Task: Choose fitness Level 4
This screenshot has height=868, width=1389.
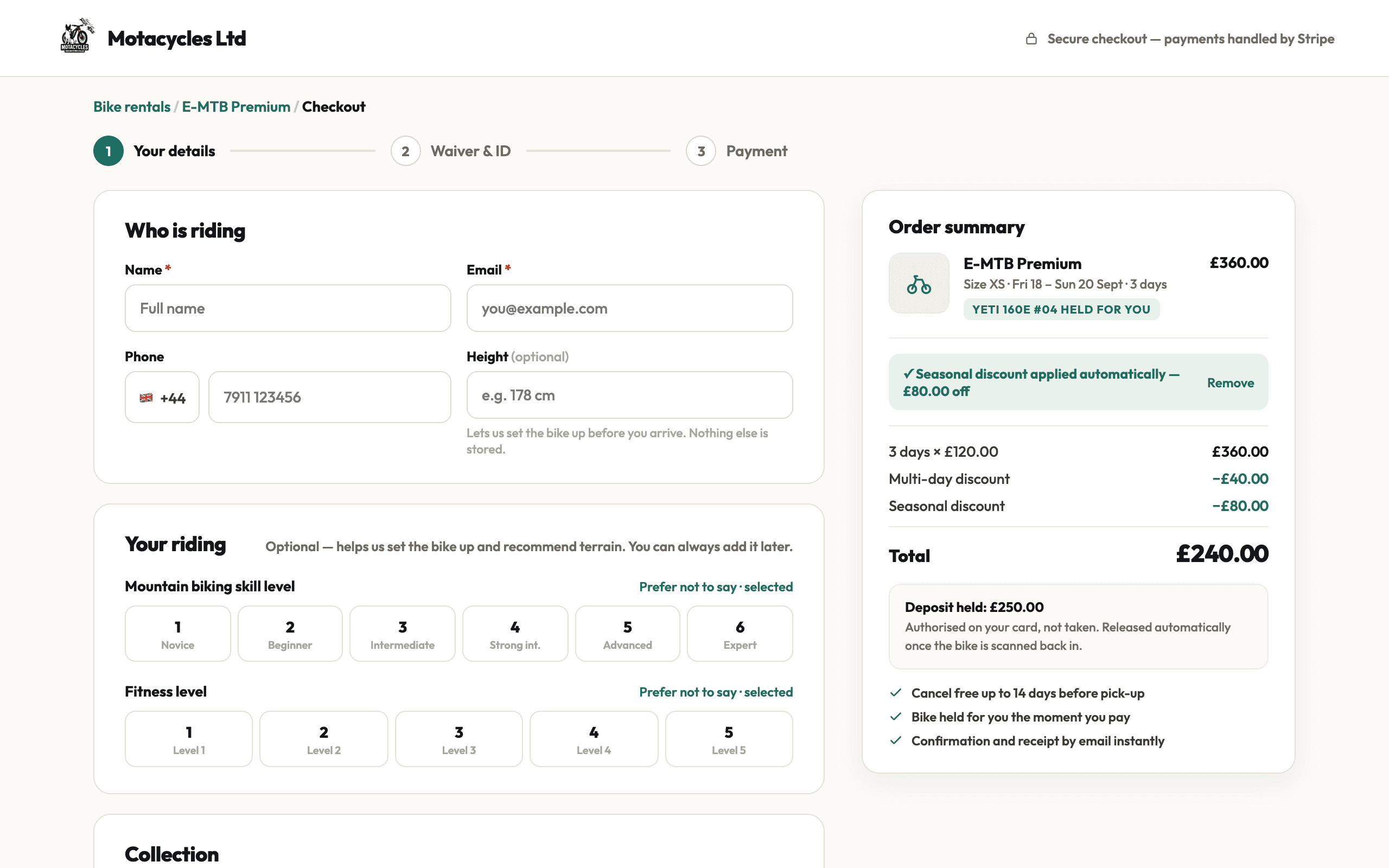Action: point(594,739)
